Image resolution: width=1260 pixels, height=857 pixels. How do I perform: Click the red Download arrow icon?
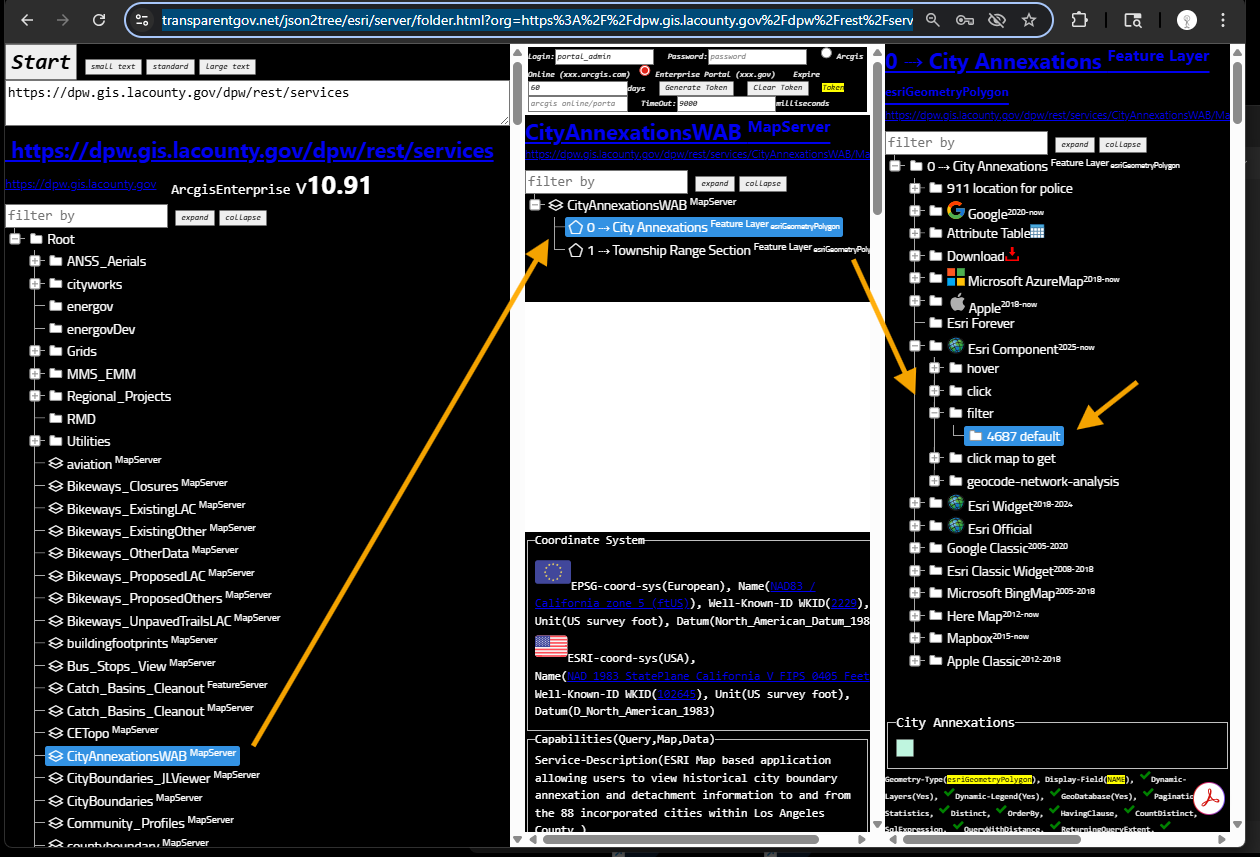1012,255
